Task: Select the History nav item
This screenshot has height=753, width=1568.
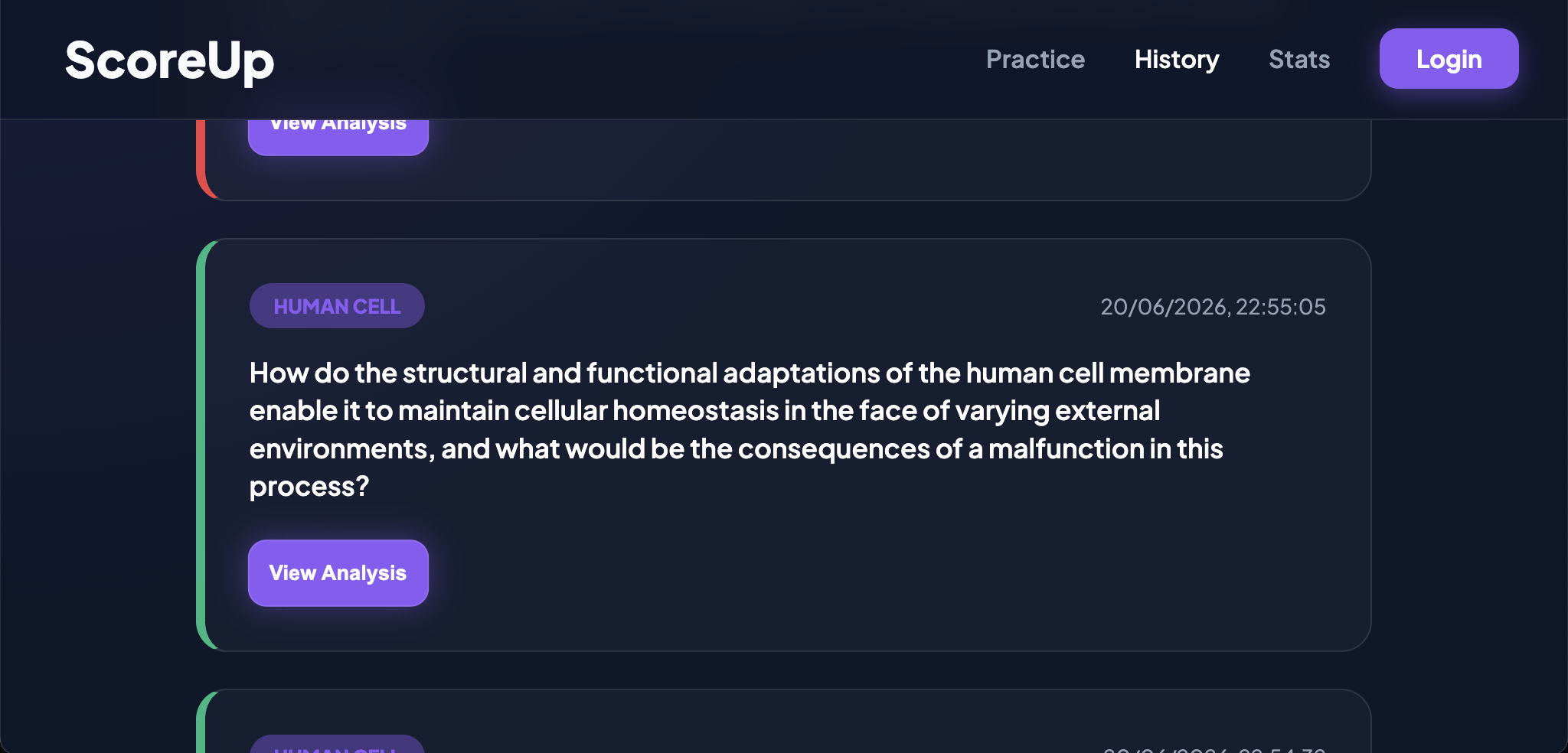Action: (1177, 60)
